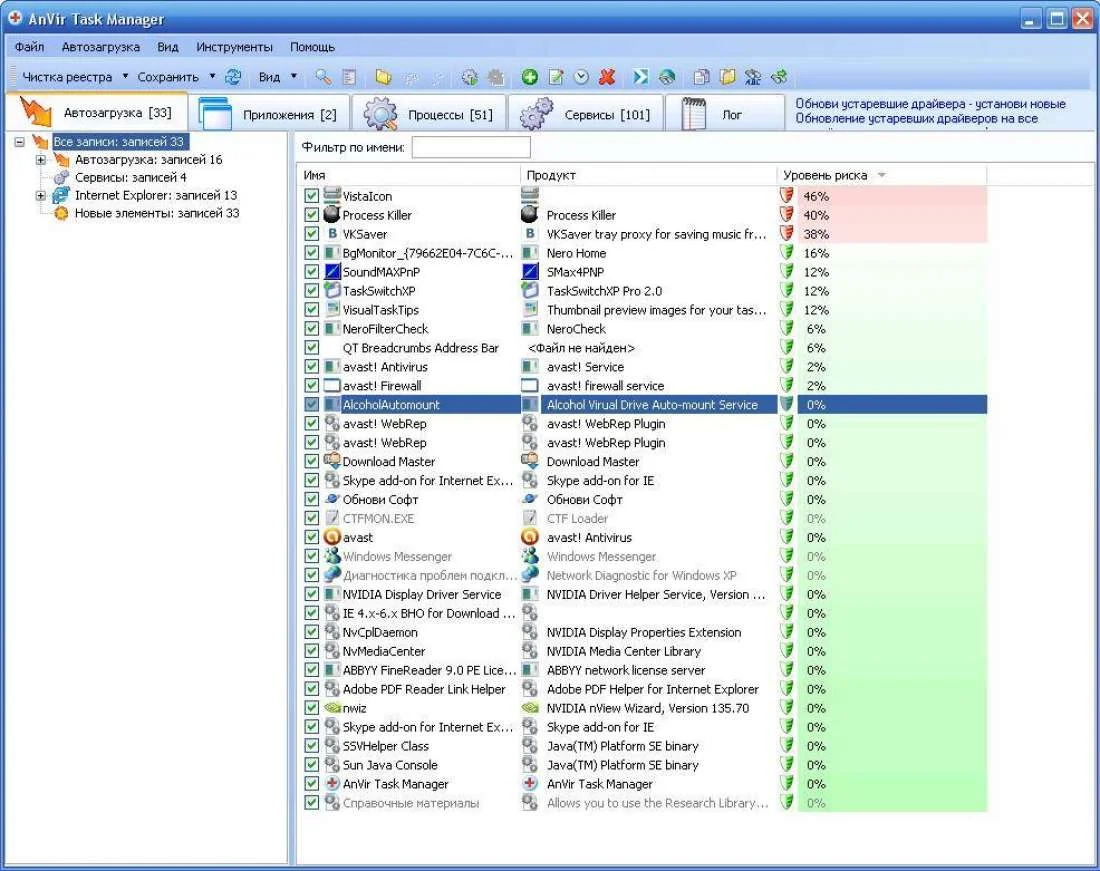
Task: Expand the Internet Explorer tree node
Action: [41, 196]
